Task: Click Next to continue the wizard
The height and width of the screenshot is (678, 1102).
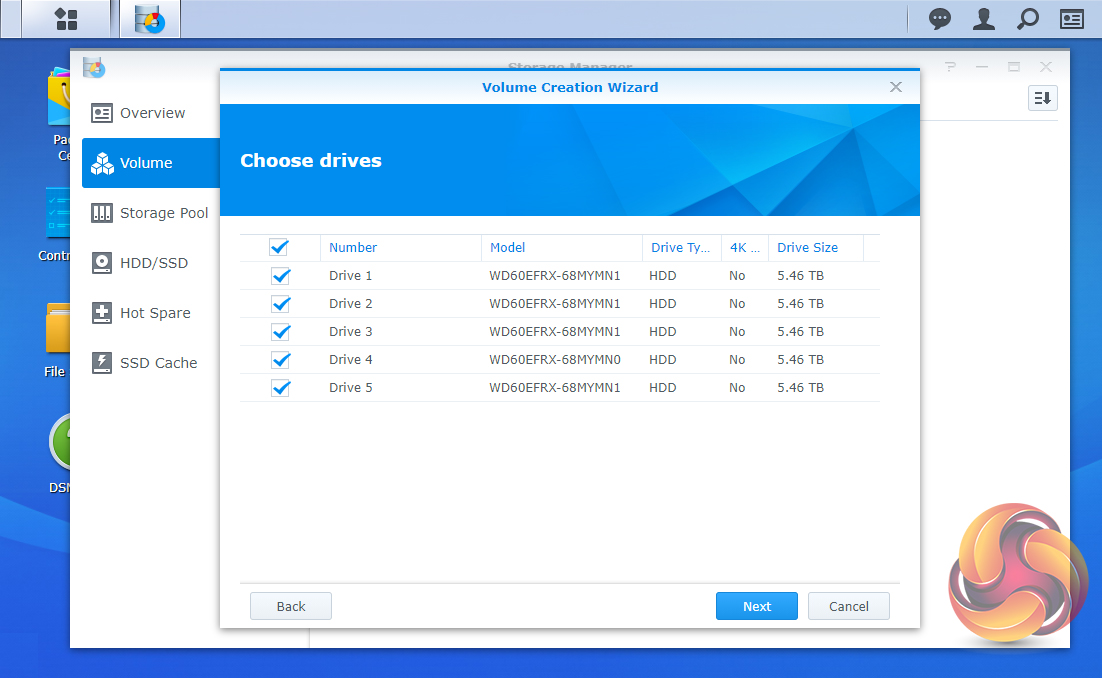Action: click(x=756, y=606)
